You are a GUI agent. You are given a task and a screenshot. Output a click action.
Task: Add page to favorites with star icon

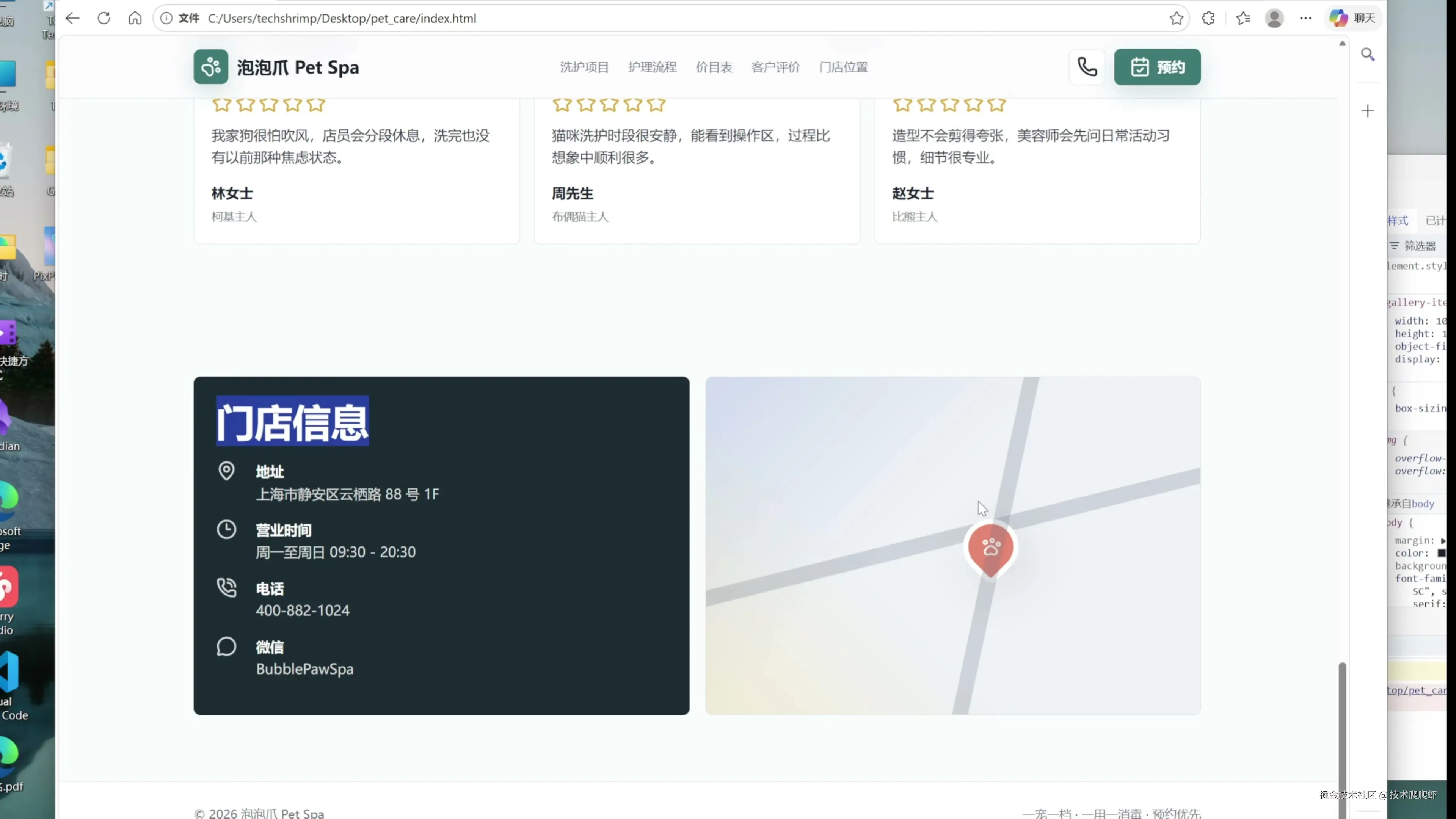pyautogui.click(x=1176, y=18)
